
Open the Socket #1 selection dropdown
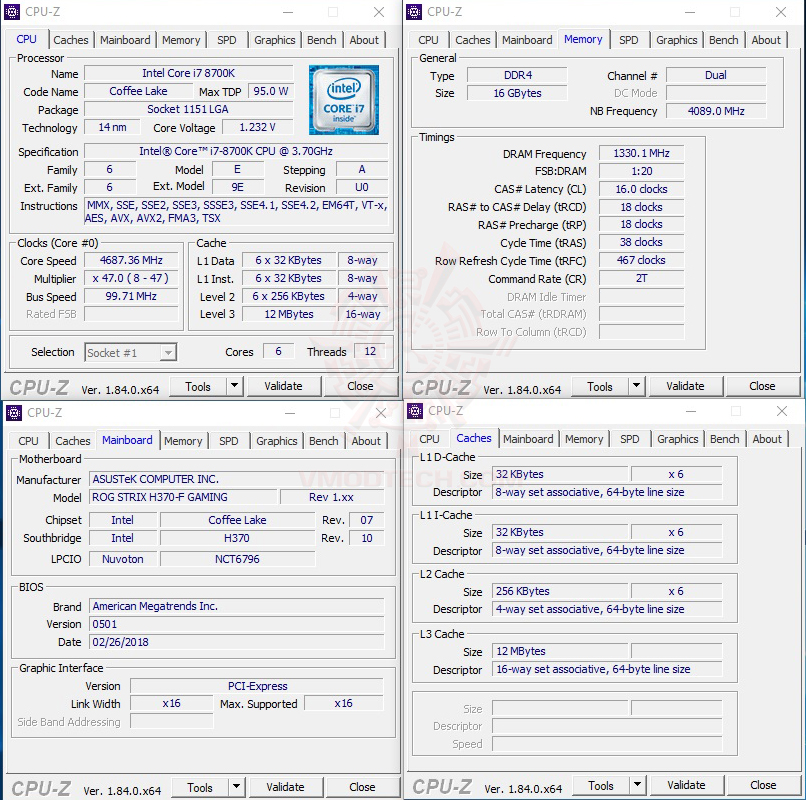131,352
